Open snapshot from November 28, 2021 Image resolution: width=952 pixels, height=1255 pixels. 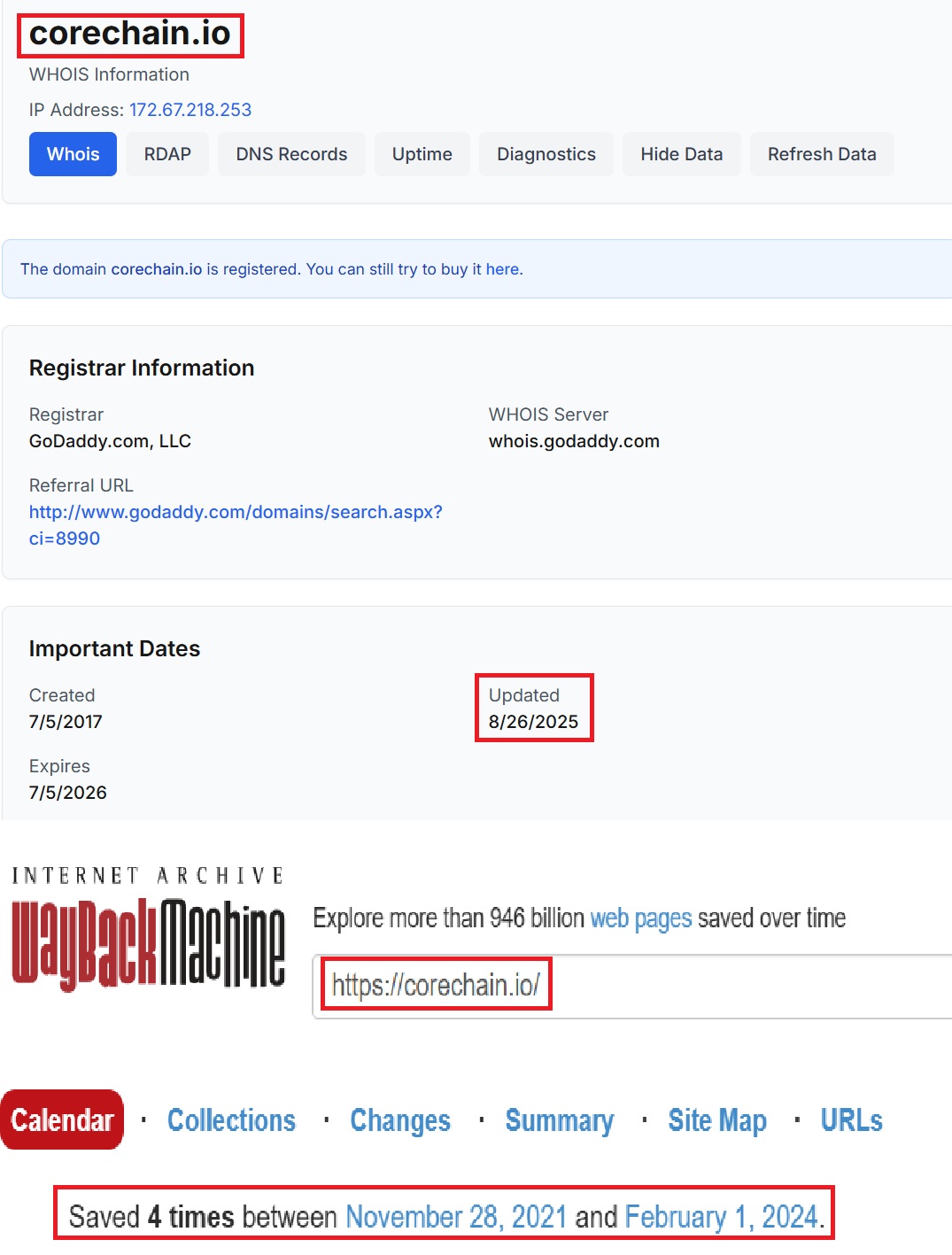click(x=457, y=1216)
